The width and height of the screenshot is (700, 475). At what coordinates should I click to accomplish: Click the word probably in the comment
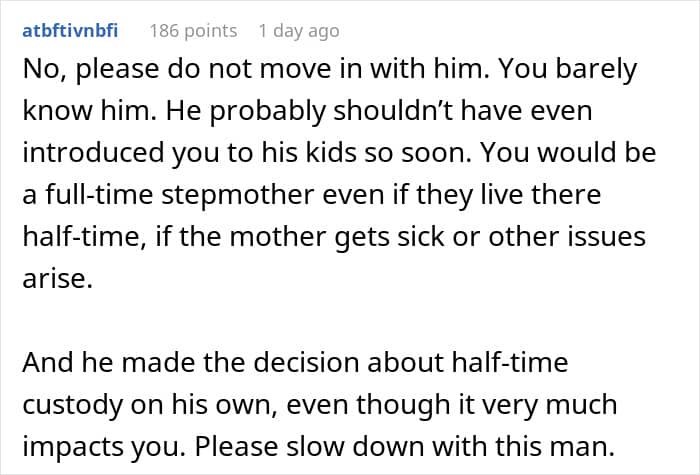[x=267, y=112]
